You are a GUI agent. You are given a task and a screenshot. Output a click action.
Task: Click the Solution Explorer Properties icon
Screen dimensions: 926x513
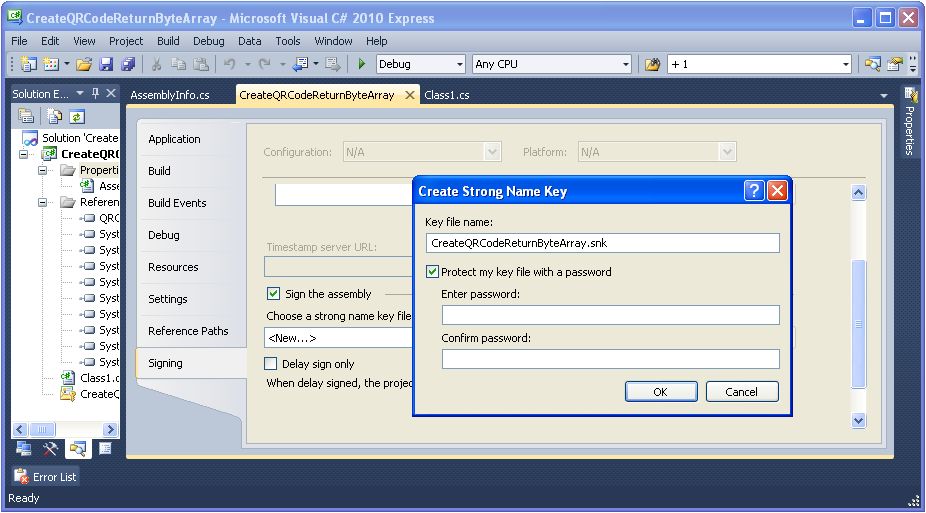click(x=25, y=116)
